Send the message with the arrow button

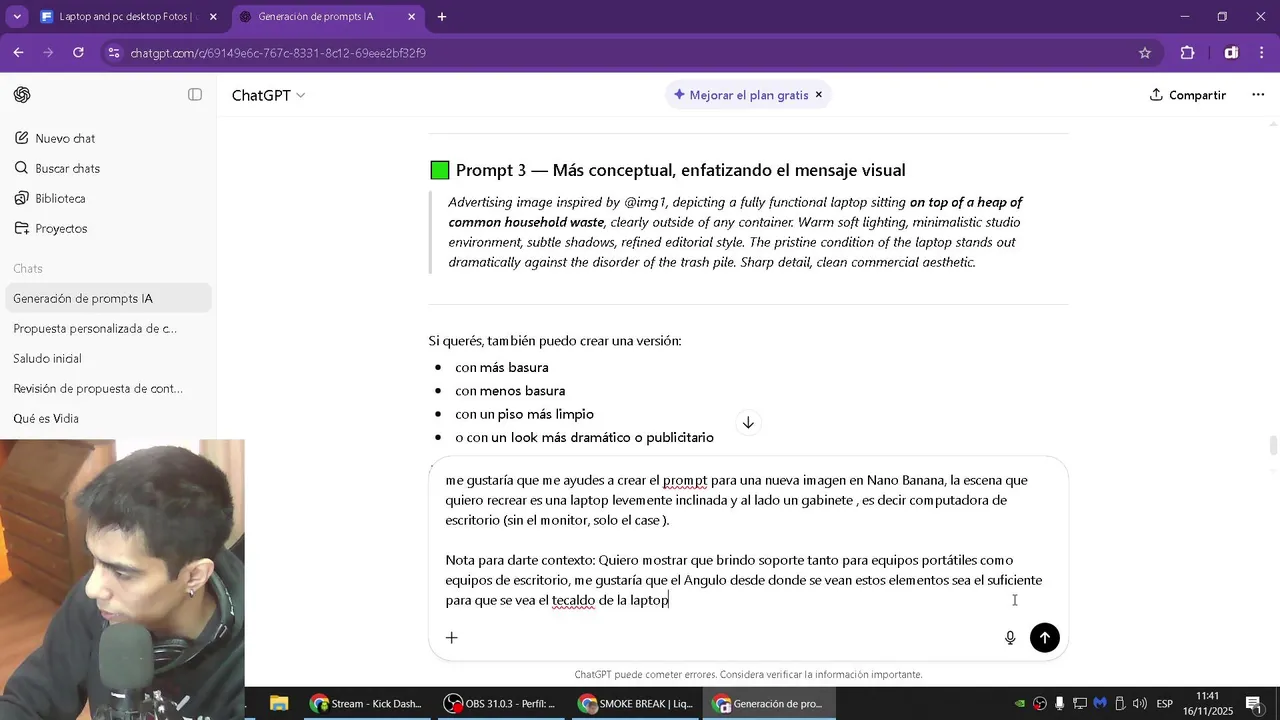[x=1045, y=638]
